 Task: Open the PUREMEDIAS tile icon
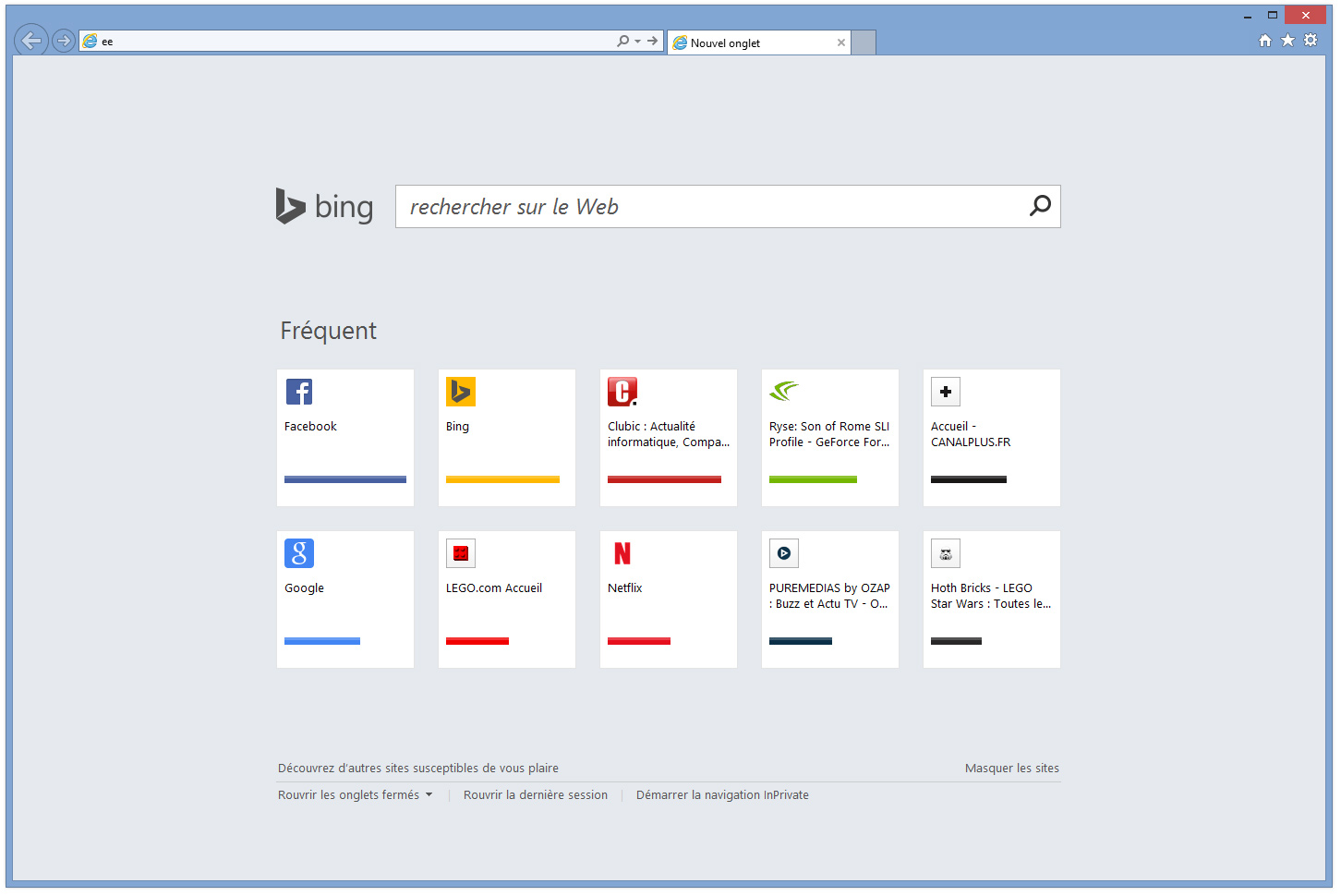[x=784, y=553]
